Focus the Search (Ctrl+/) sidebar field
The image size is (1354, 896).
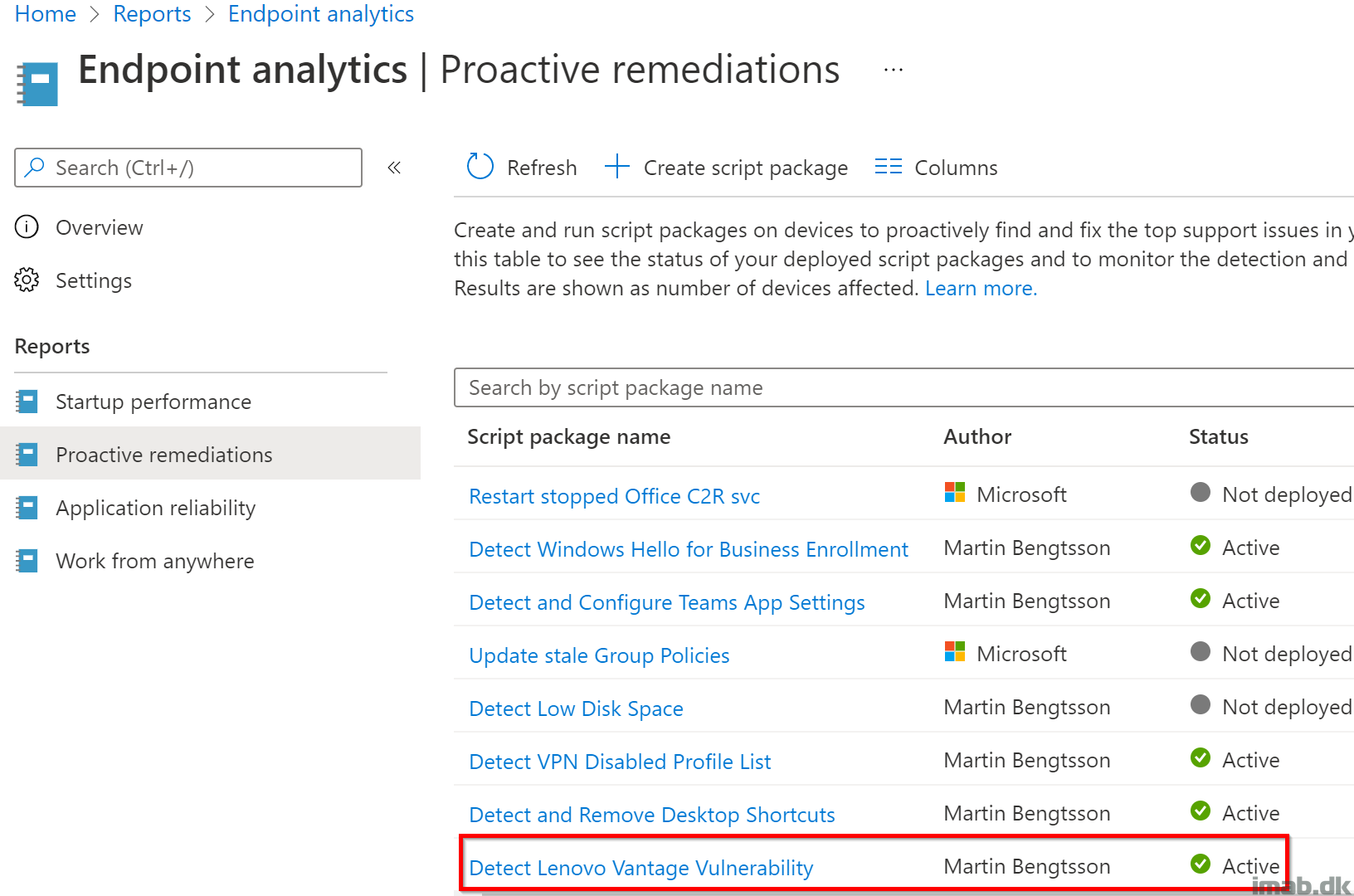(x=188, y=168)
